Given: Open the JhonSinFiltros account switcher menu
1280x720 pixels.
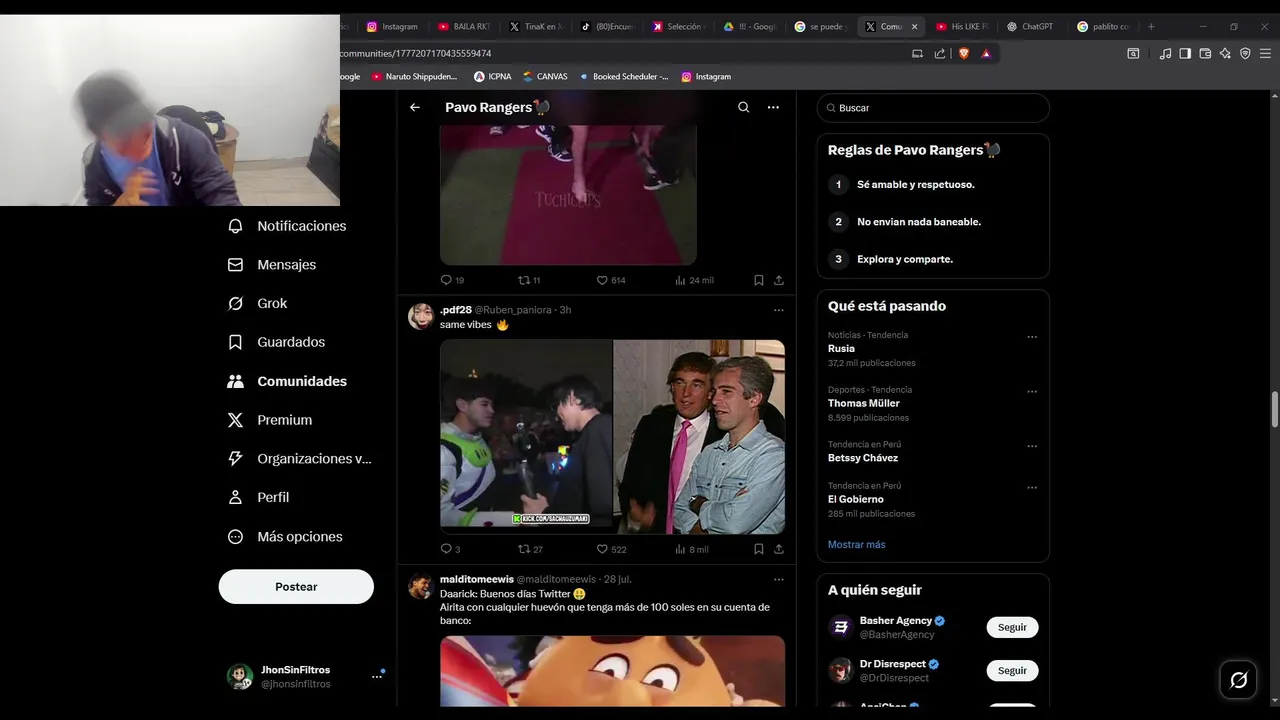Looking at the screenshot, I should click(306, 677).
